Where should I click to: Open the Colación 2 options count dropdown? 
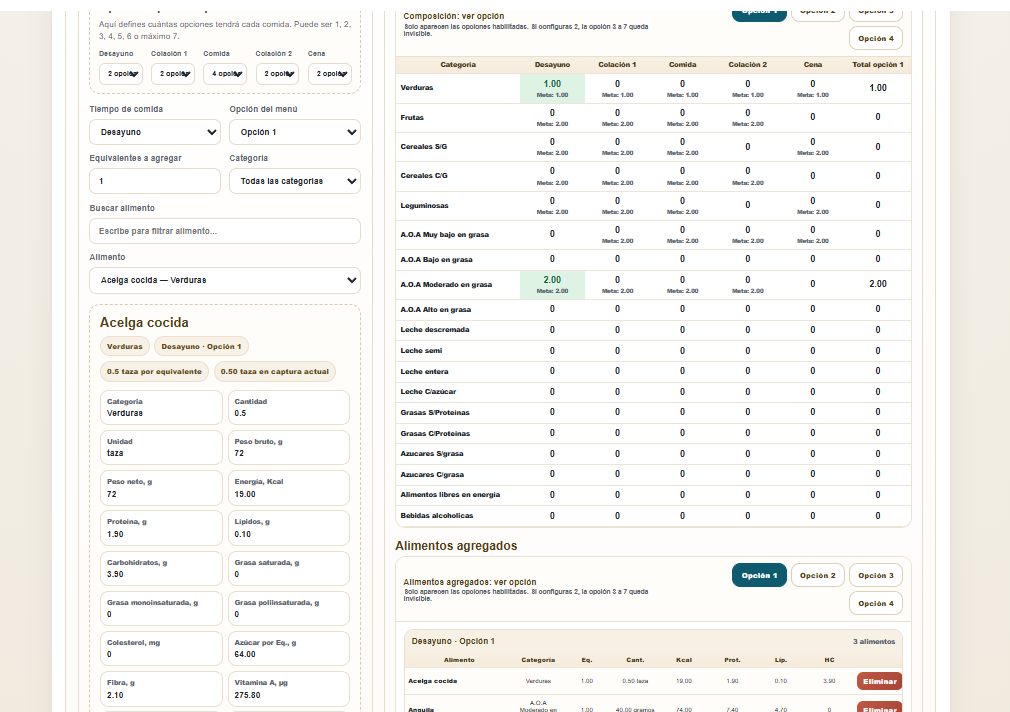click(x=277, y=73)
